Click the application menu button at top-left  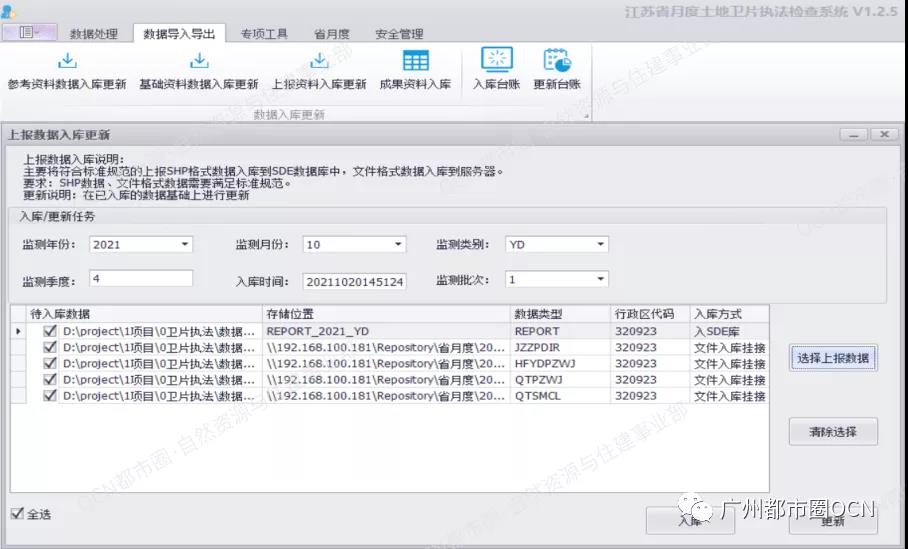point(30,32)
